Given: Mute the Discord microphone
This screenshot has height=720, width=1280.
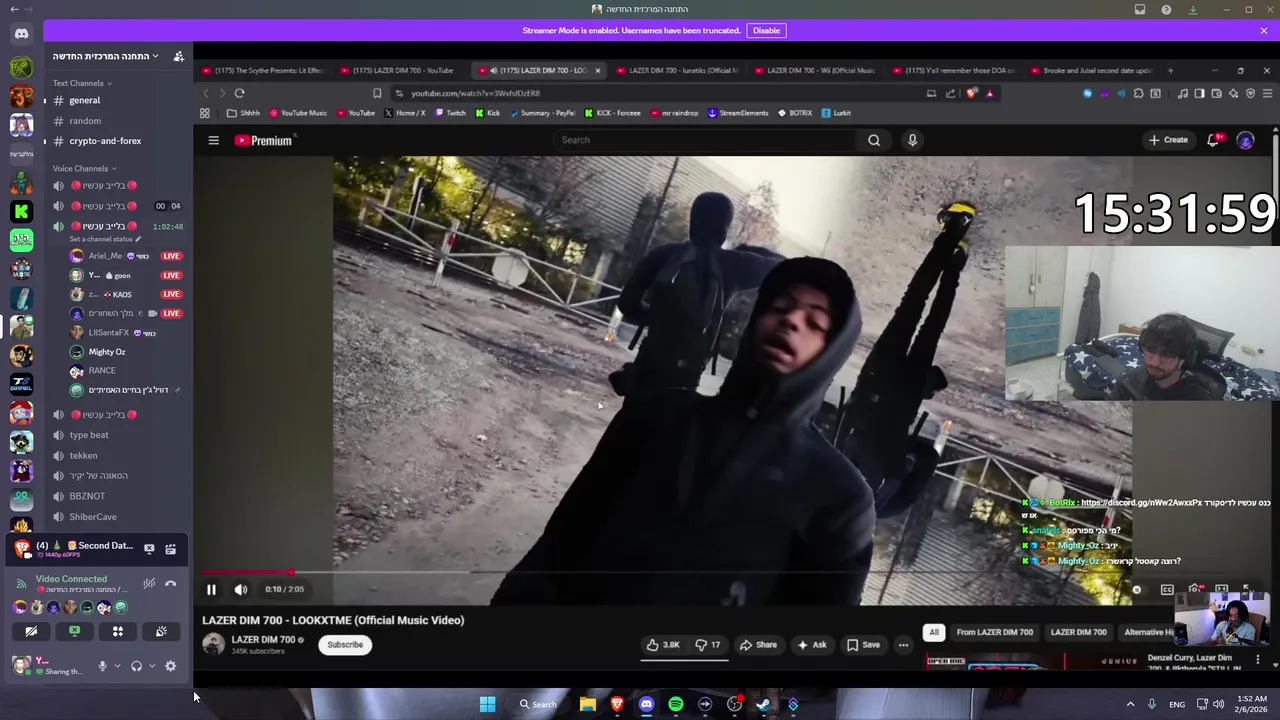Looking at the screenshot, I should click(x=102, y=666).
